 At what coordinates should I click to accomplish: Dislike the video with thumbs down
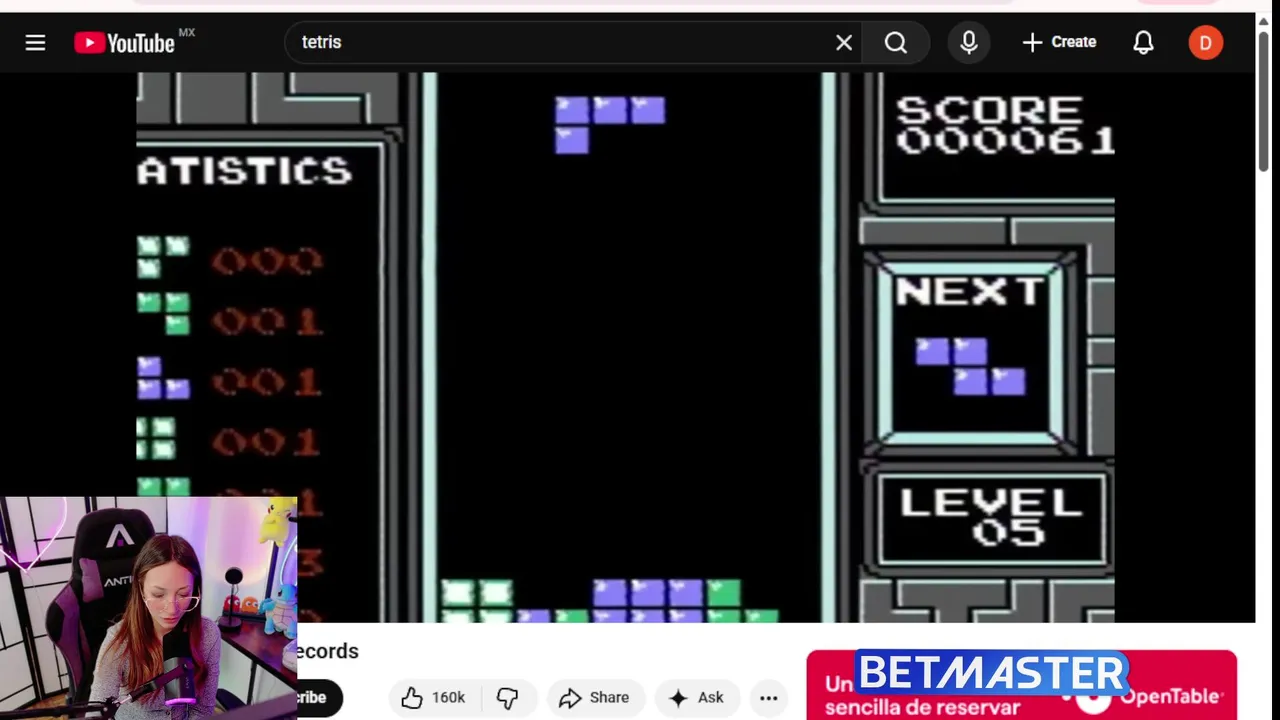pyautogui.click(x=508, y=697)
